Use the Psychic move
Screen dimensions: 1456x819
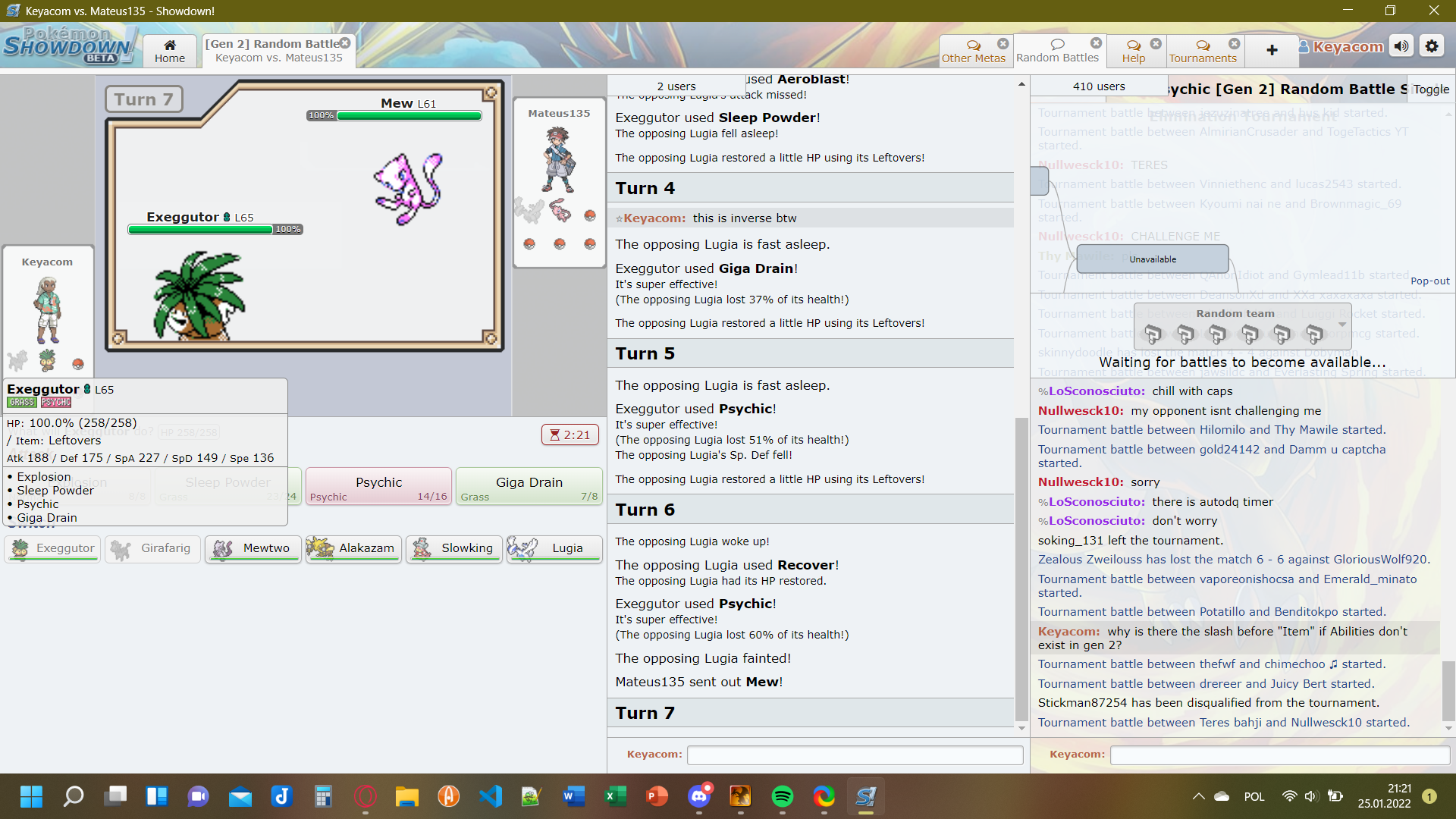click(x=378, y=486)
